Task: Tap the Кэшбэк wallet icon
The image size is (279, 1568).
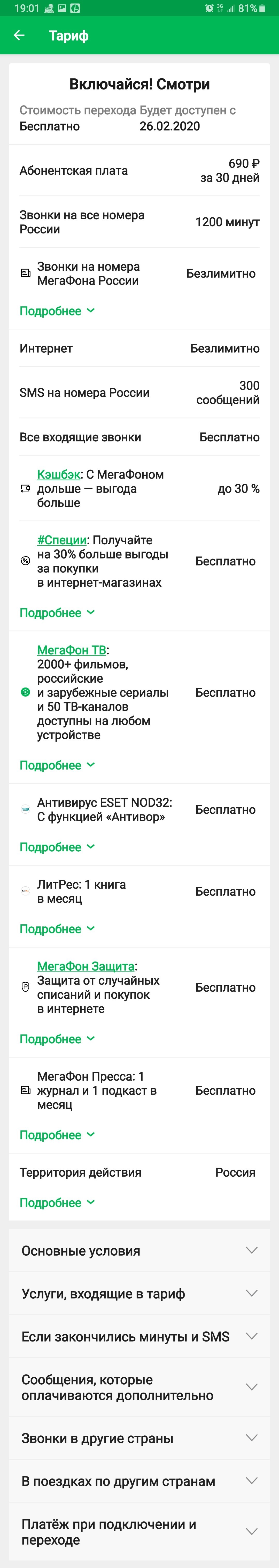Action: tap(26, 488)
